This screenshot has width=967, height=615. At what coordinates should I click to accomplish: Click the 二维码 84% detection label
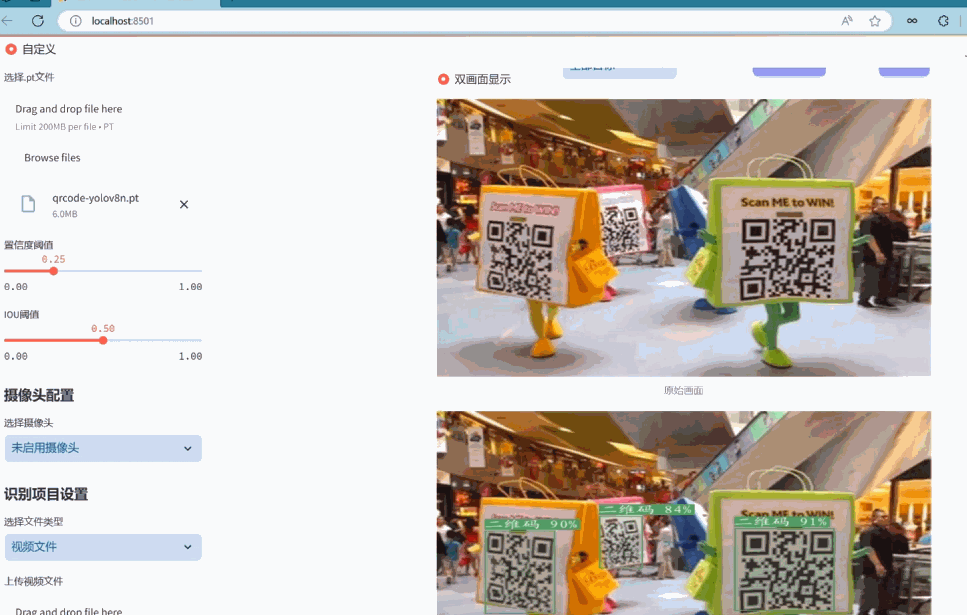click(x=647, y=510)
